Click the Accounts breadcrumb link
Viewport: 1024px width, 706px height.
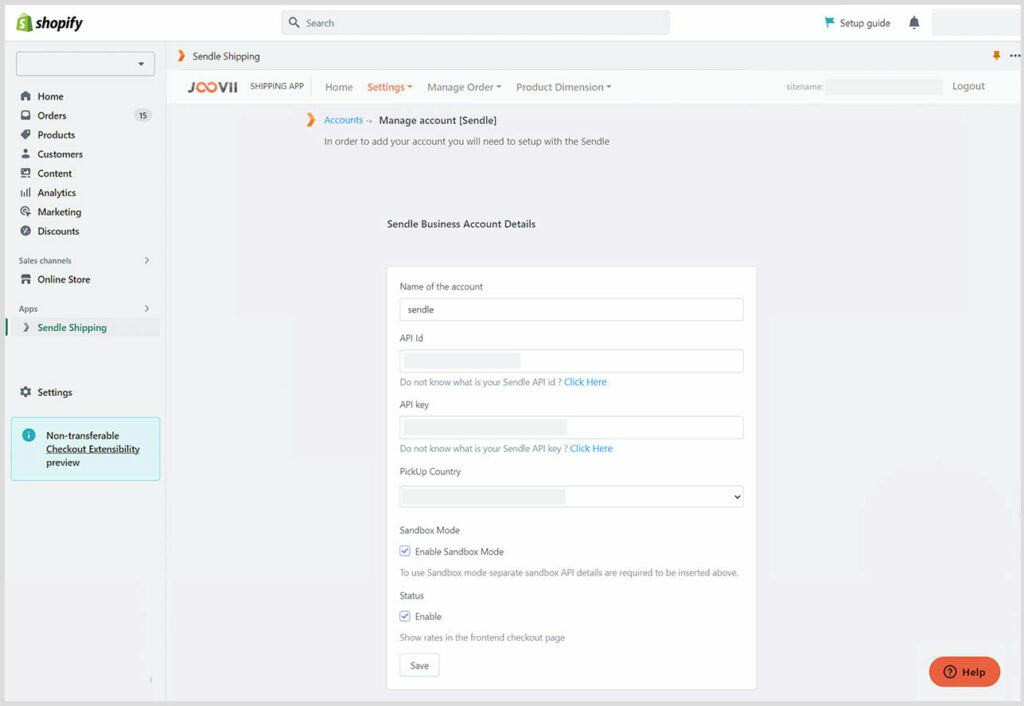[x=344, y=120]
